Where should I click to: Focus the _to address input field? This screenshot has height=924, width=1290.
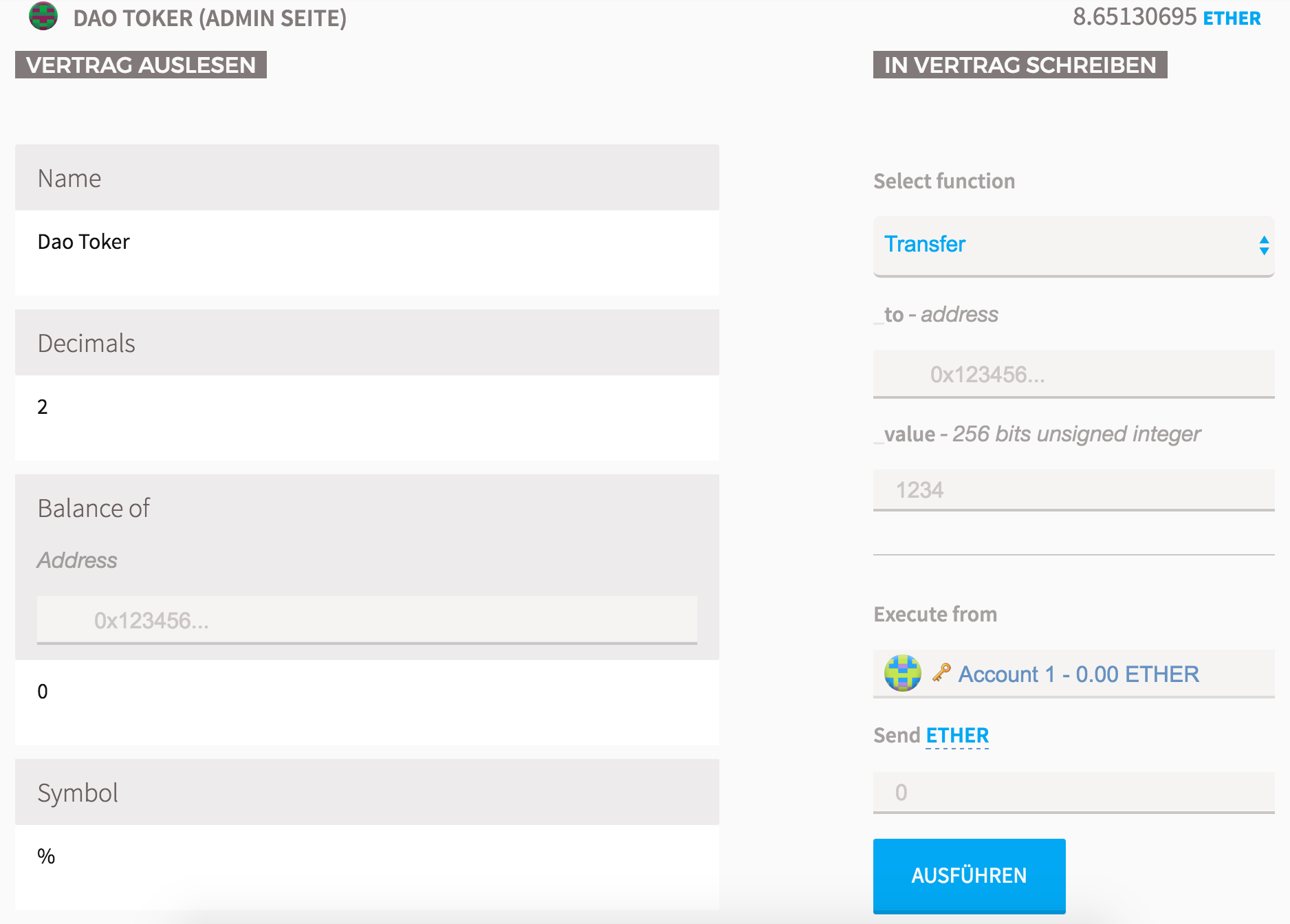click(x=1073, y=374)
